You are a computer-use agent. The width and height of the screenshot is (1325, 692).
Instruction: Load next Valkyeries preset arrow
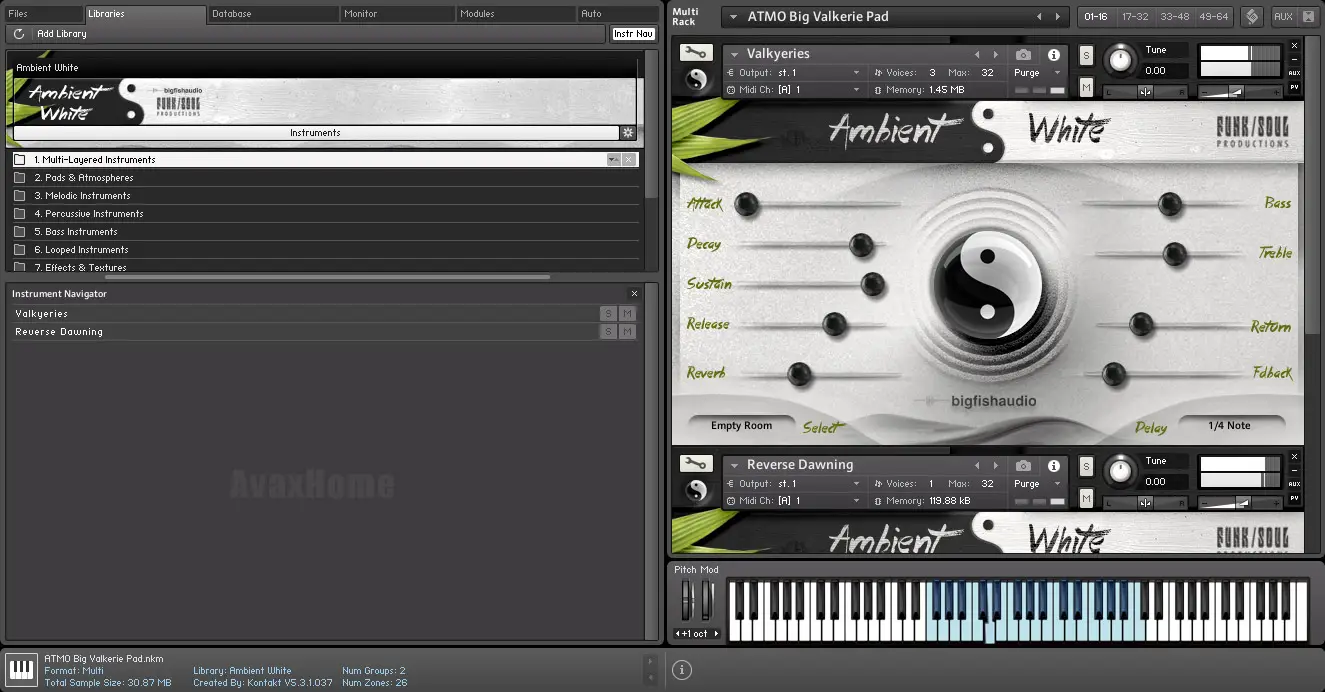(x=995, y=55)
